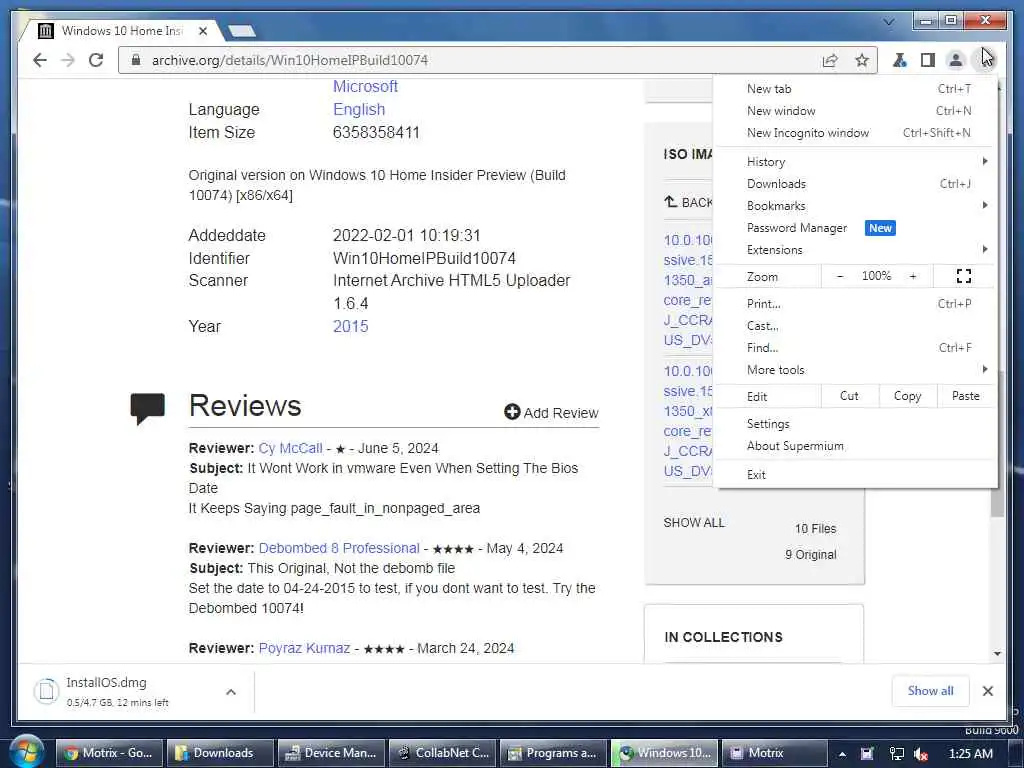
Task: Toggle the side panel icon
Action: (x=927, y=60)
